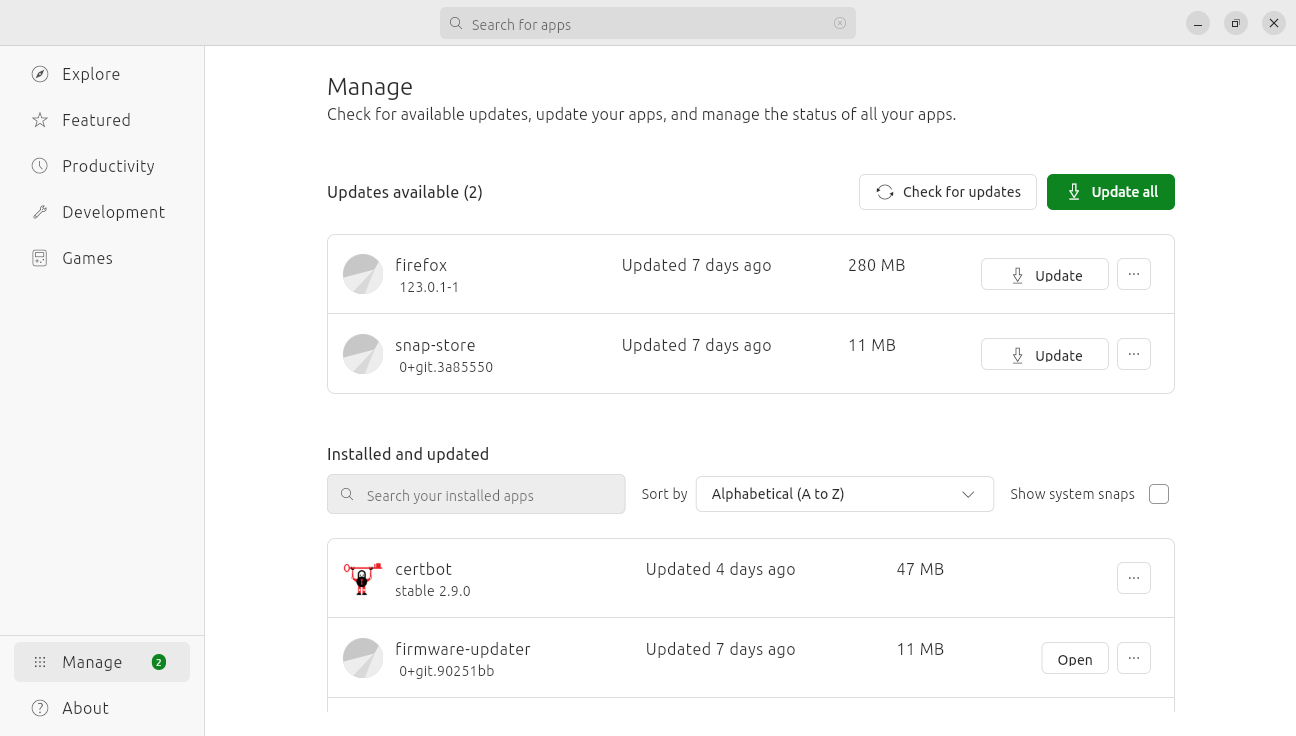
Task: Update the snap-store snap
Action: pos(1045,354)
